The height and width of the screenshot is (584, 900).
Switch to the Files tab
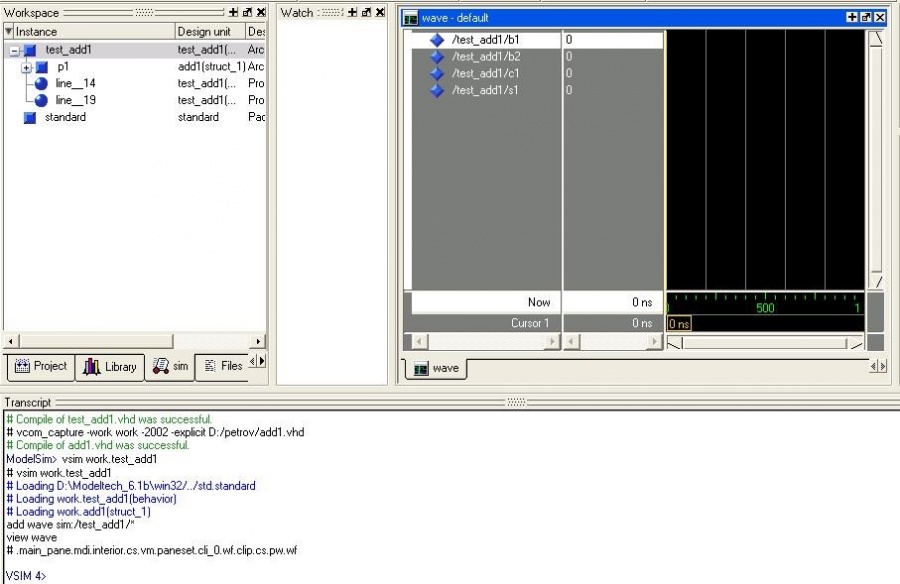[222, 366]
